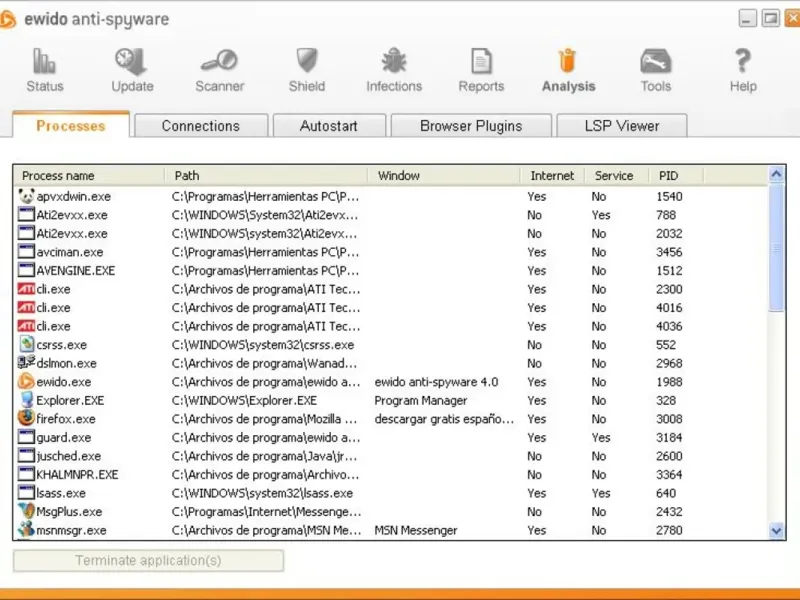Sort by Process name column header

tap(89, 176)
